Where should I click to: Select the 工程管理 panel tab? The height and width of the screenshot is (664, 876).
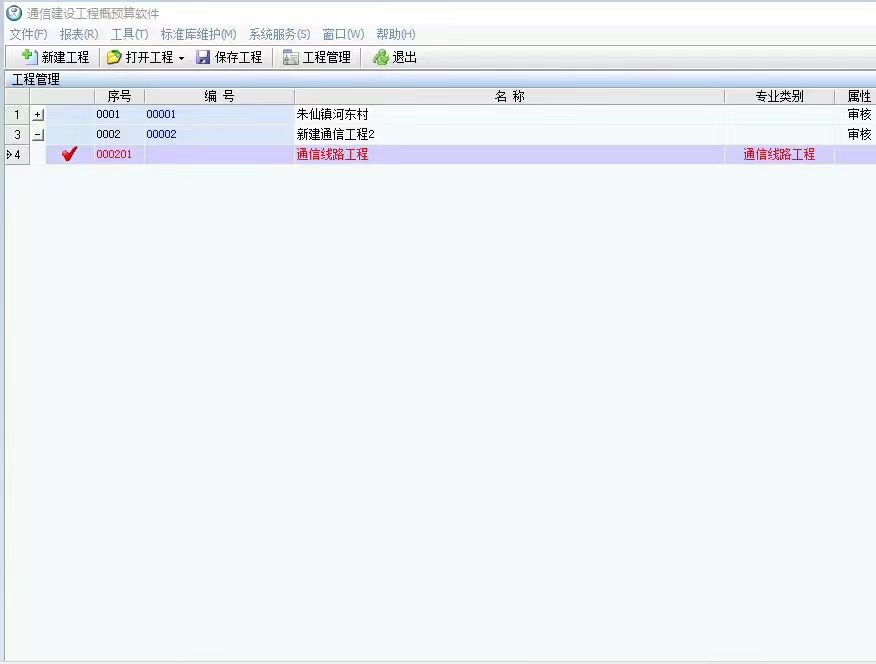36,79
